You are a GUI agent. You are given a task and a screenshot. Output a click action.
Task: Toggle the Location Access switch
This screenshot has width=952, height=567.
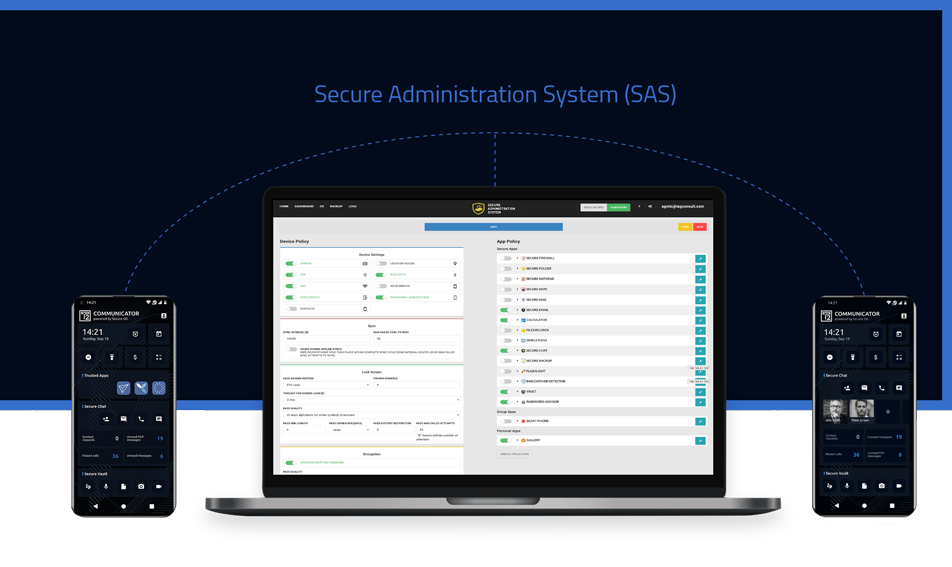(x=381, y=263)
